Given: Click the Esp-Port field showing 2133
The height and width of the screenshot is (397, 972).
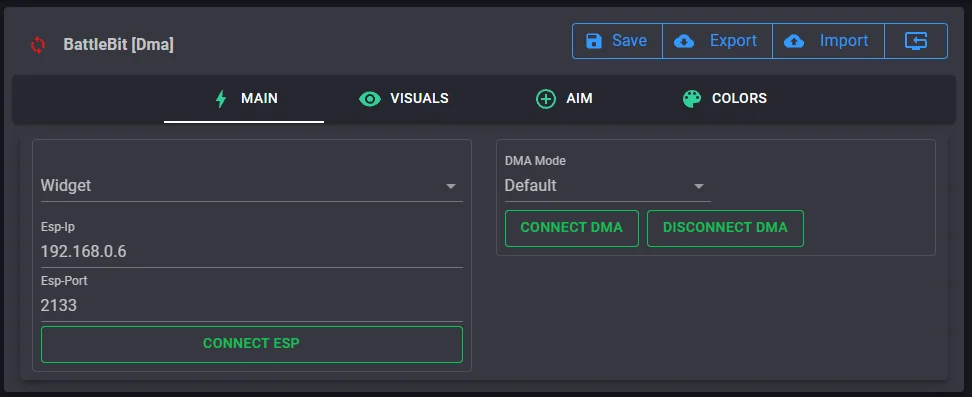Looking at the screenshot, I should [252, 305].
